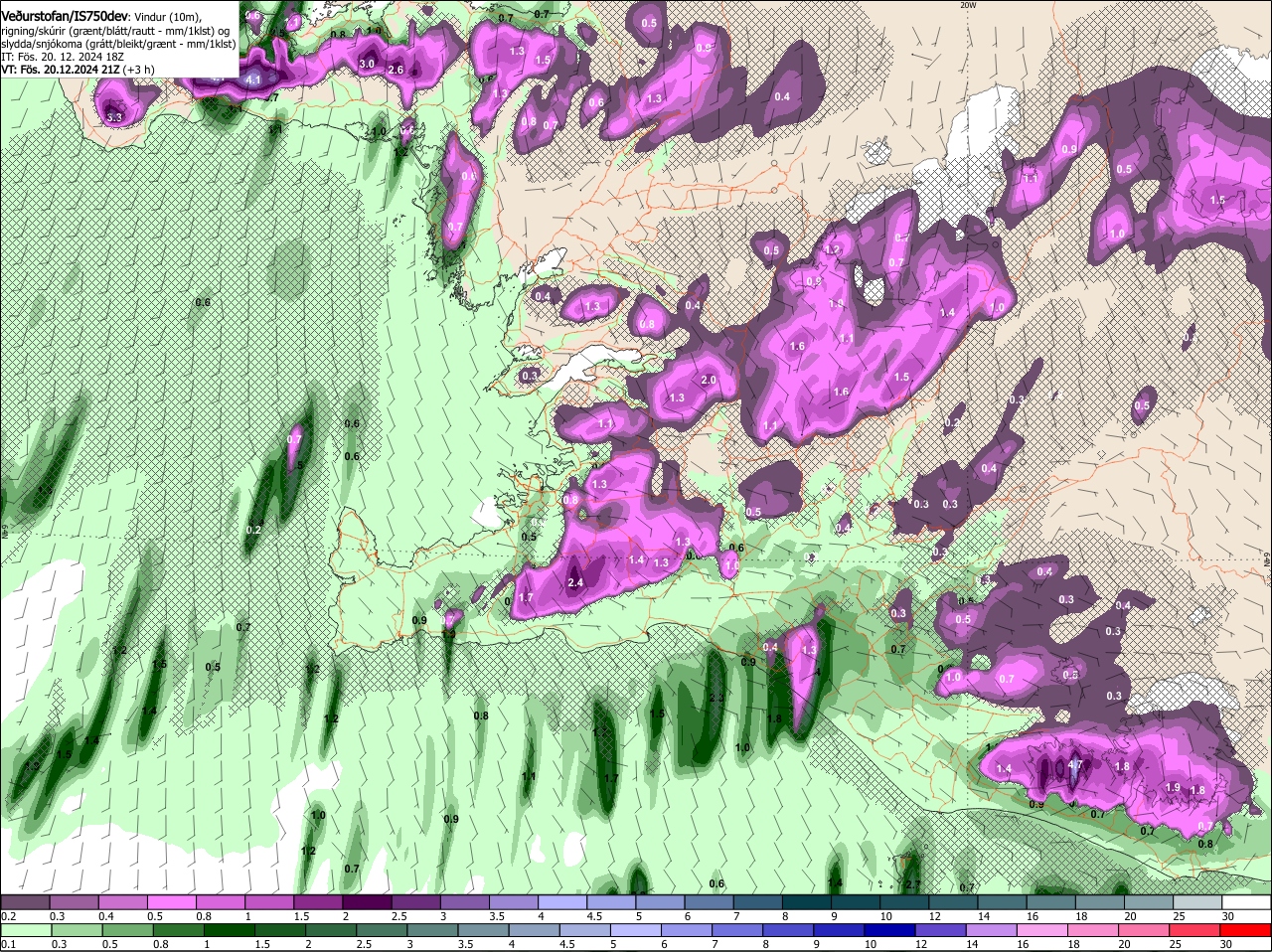Viewport: 1272px width, 952px height.
Task: Pick the lightest green 0.1 swatch in lower legend
Action: pos(26,930)
